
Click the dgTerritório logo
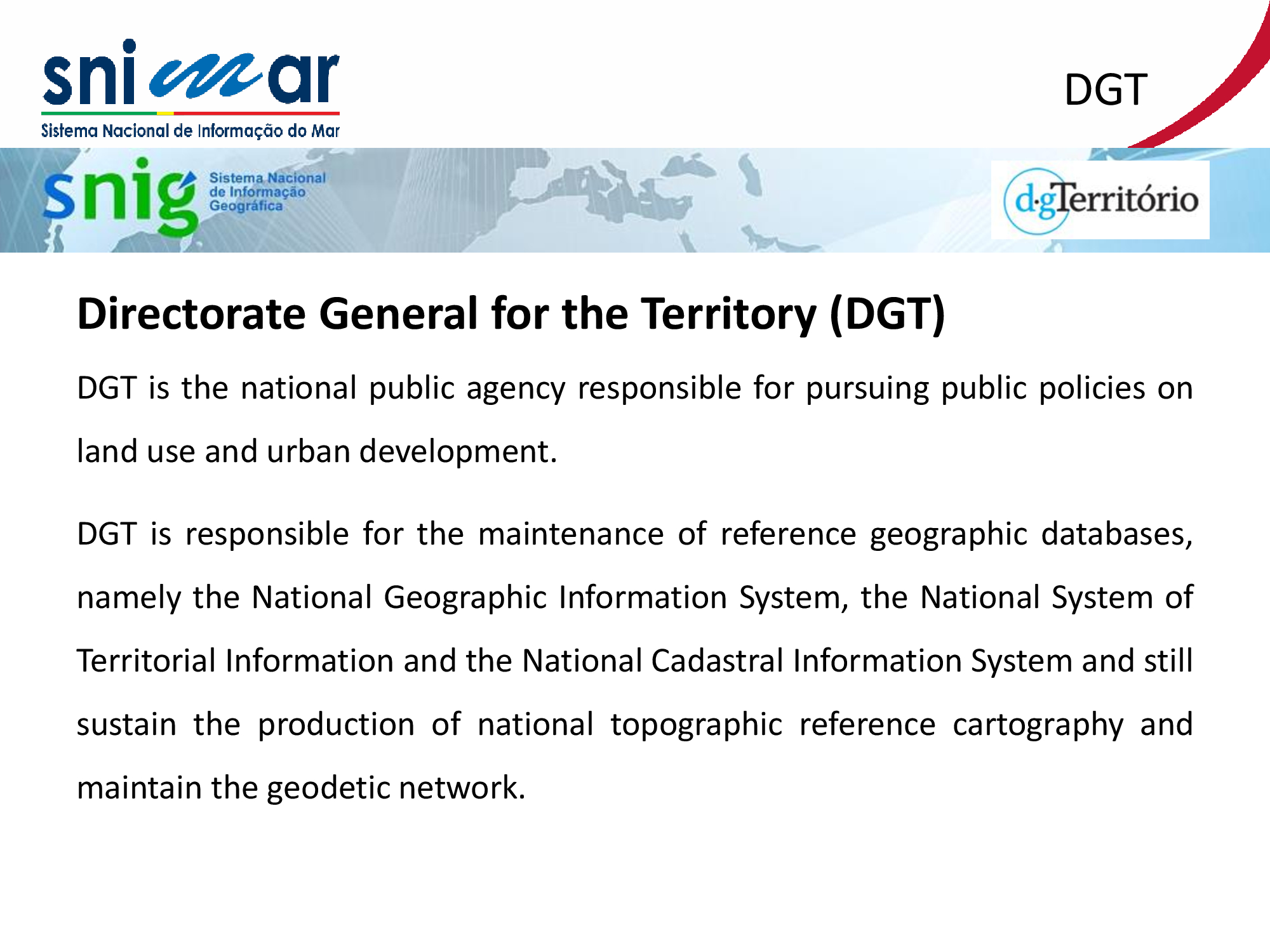1100,200
